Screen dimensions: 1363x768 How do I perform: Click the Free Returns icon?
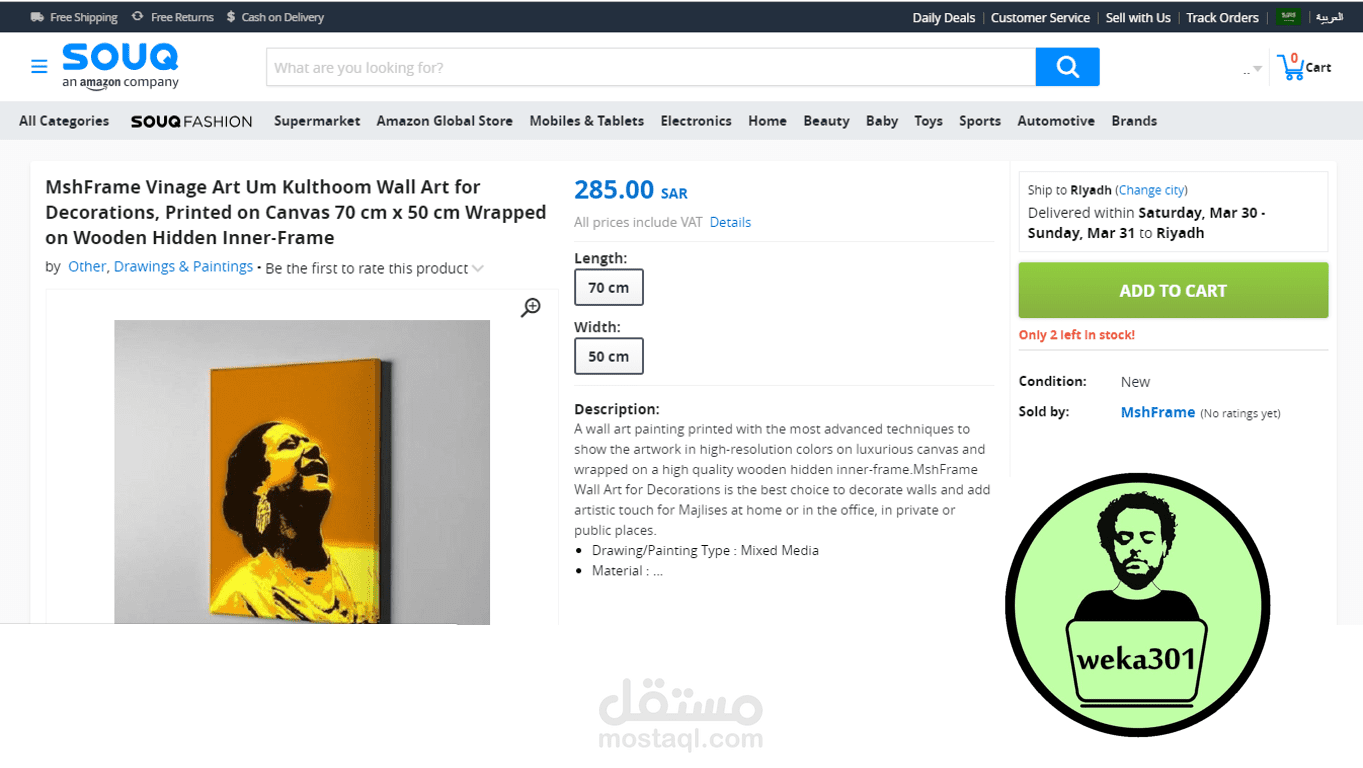click(x=137, y=17)
